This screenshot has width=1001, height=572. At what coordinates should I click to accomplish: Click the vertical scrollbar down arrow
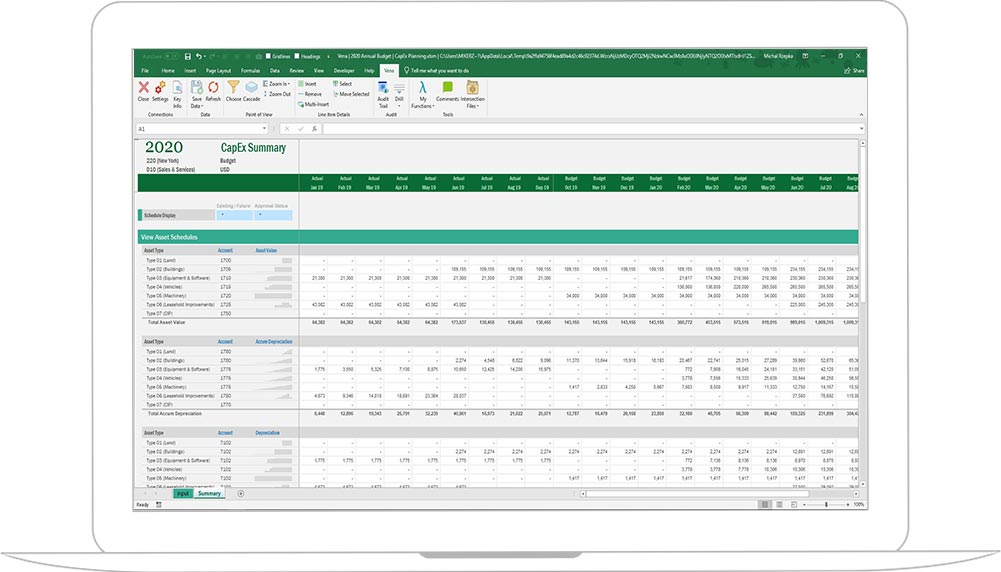pos(862,485)
